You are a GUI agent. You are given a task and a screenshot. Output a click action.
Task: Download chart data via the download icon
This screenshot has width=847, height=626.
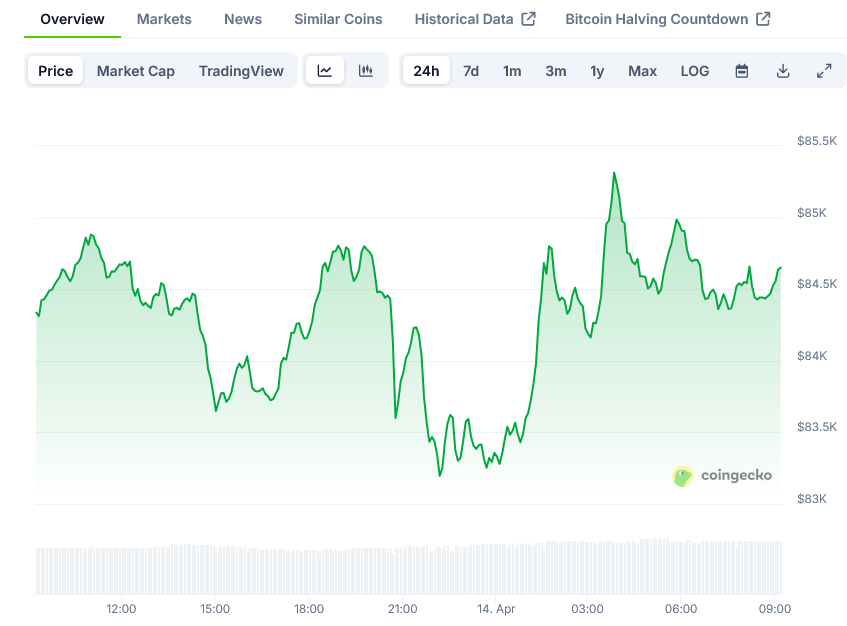coord(783,71)
